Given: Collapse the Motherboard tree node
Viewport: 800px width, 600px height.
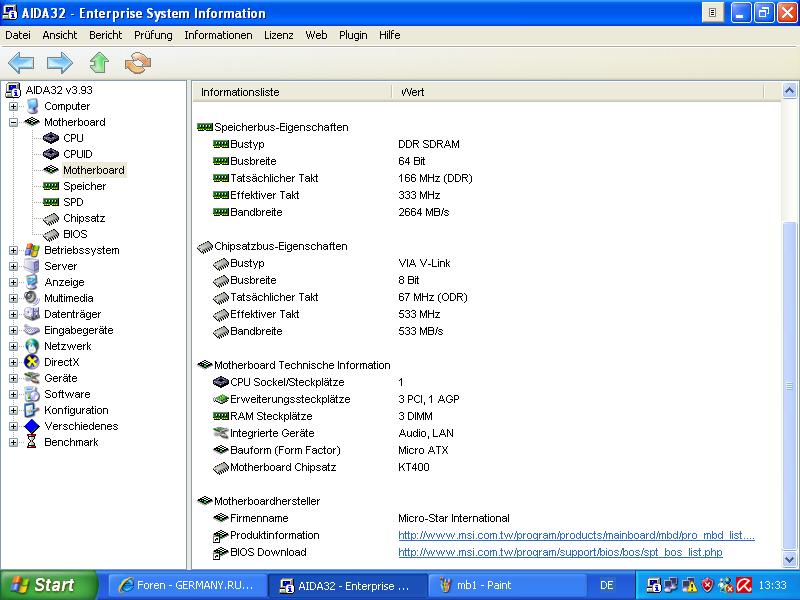Looking at the screenshot, I should (x=13, y=122).
